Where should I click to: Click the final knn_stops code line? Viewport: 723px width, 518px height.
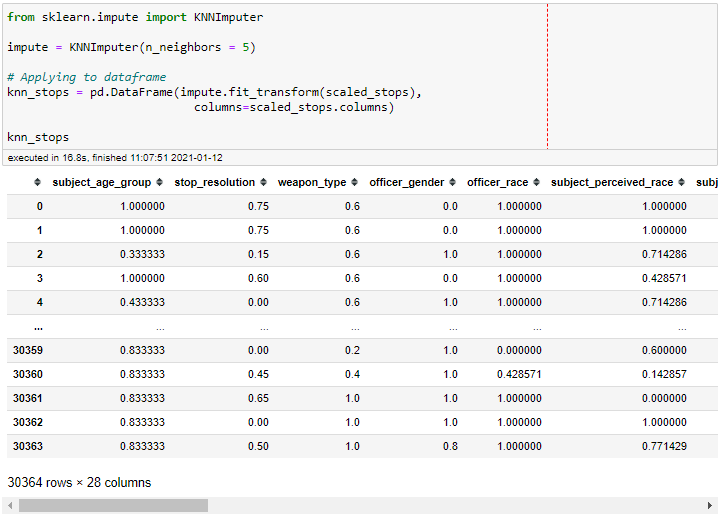pyautogui.click(x=38, y=137)
